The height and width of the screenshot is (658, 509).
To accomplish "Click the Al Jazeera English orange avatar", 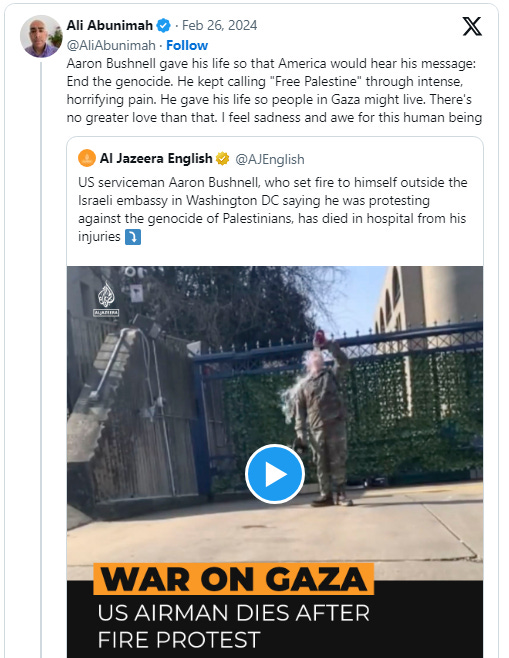I will tap(87, 158).
